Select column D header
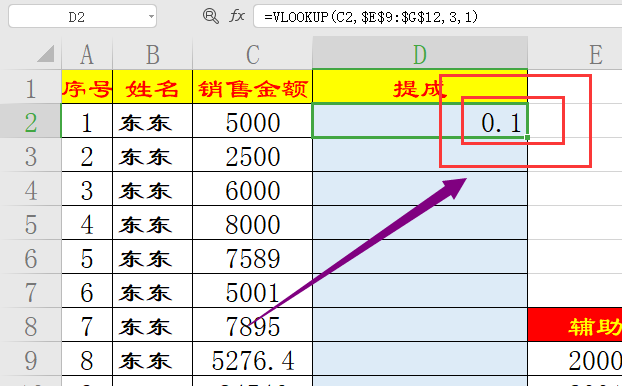This screenshot has width=622, height=386. point(420,54)
